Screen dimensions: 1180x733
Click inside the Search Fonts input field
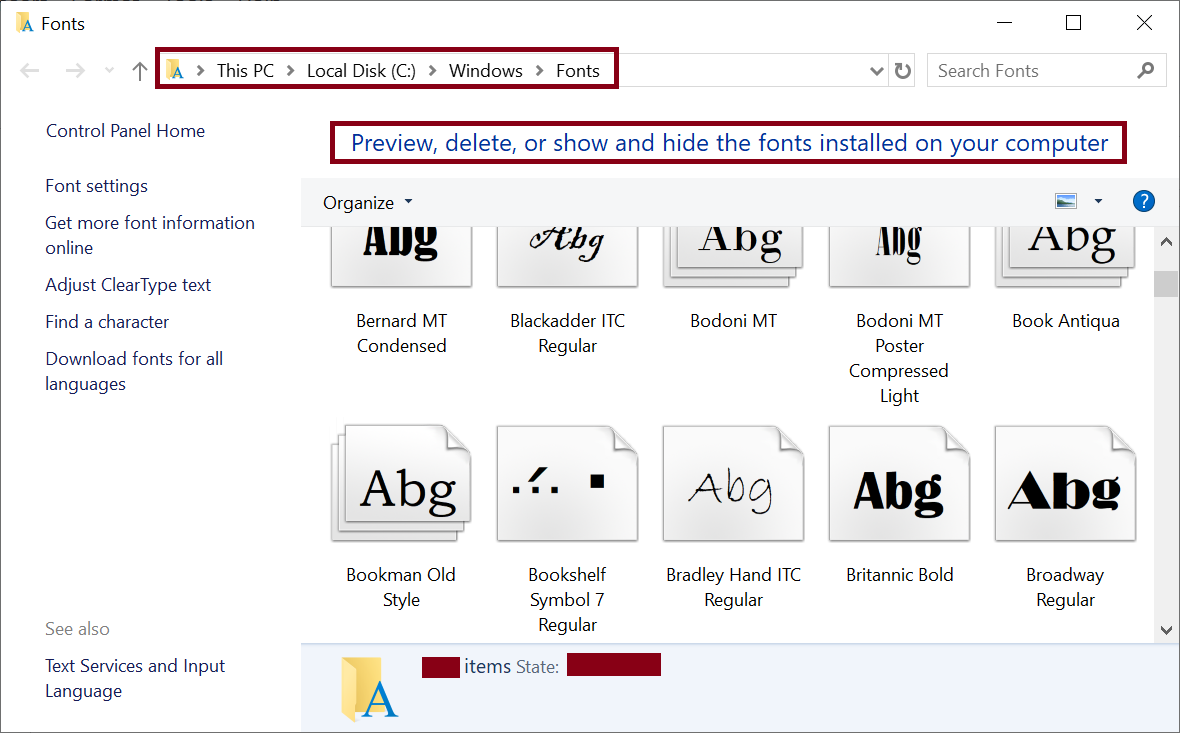[1020, 70]
